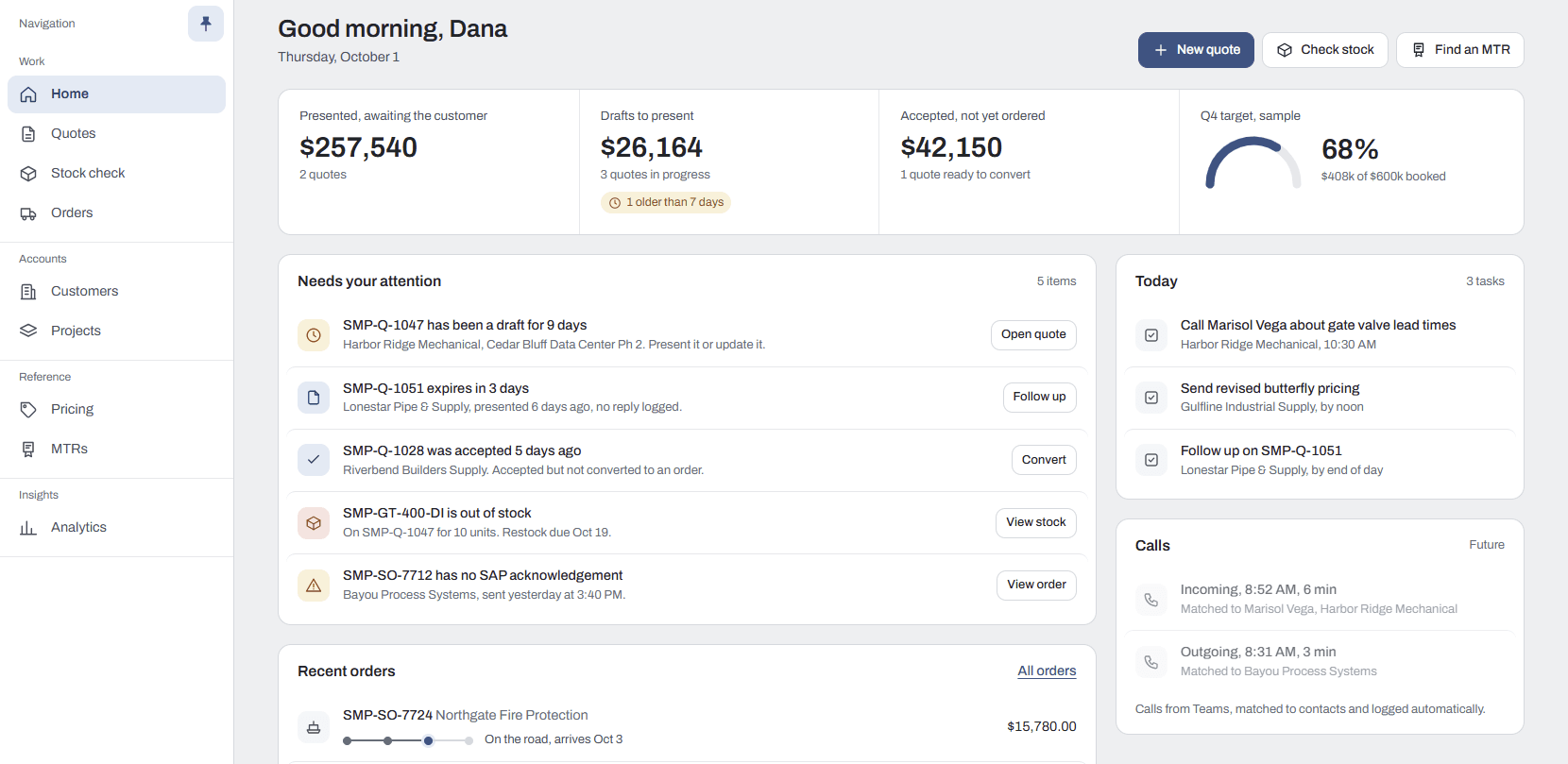The width and height of the screenshot is (1568, 764).
Task: Create a New quote
Action: [1196, 50]
